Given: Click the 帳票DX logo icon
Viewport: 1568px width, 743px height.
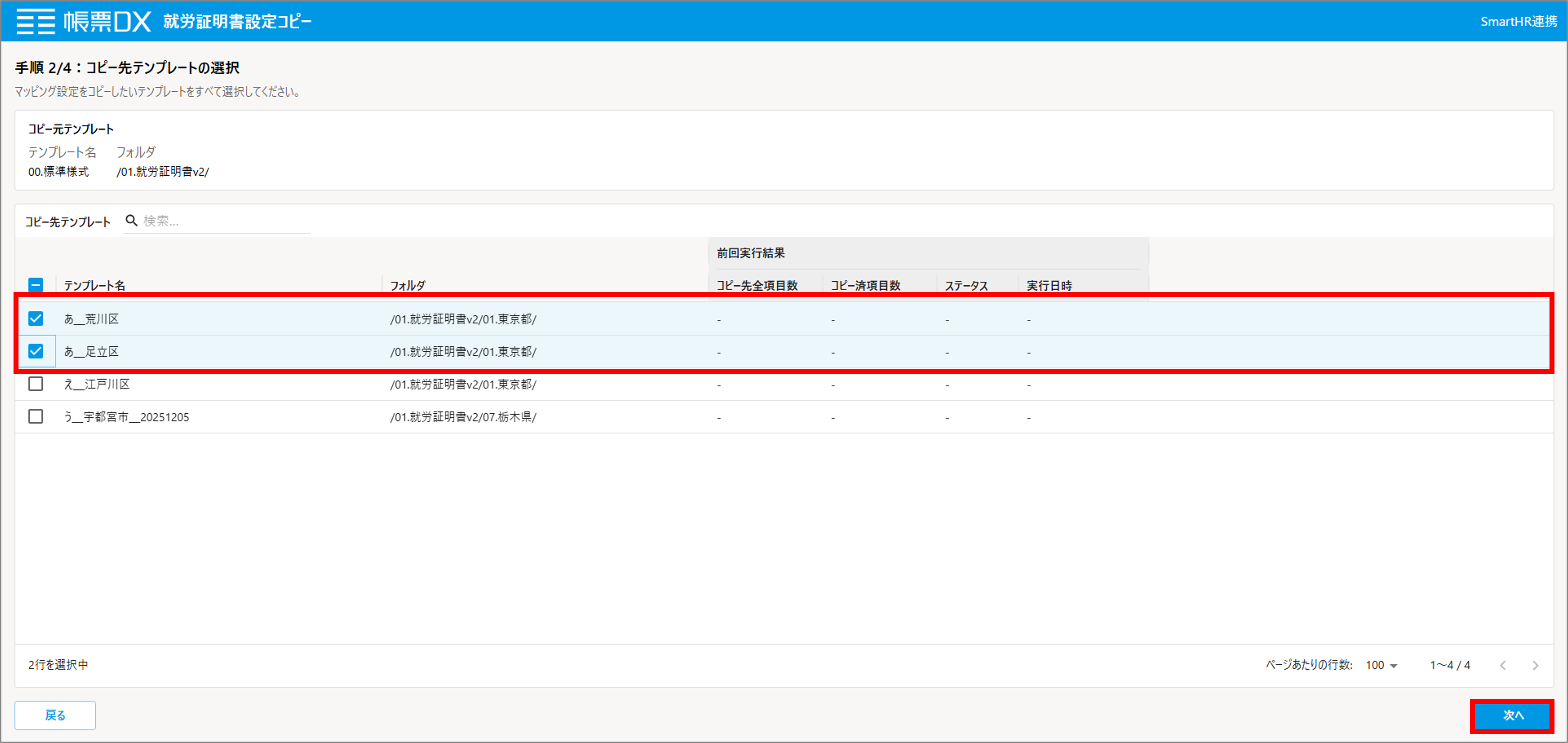Looking at the screenshot, I should [35, 21].
